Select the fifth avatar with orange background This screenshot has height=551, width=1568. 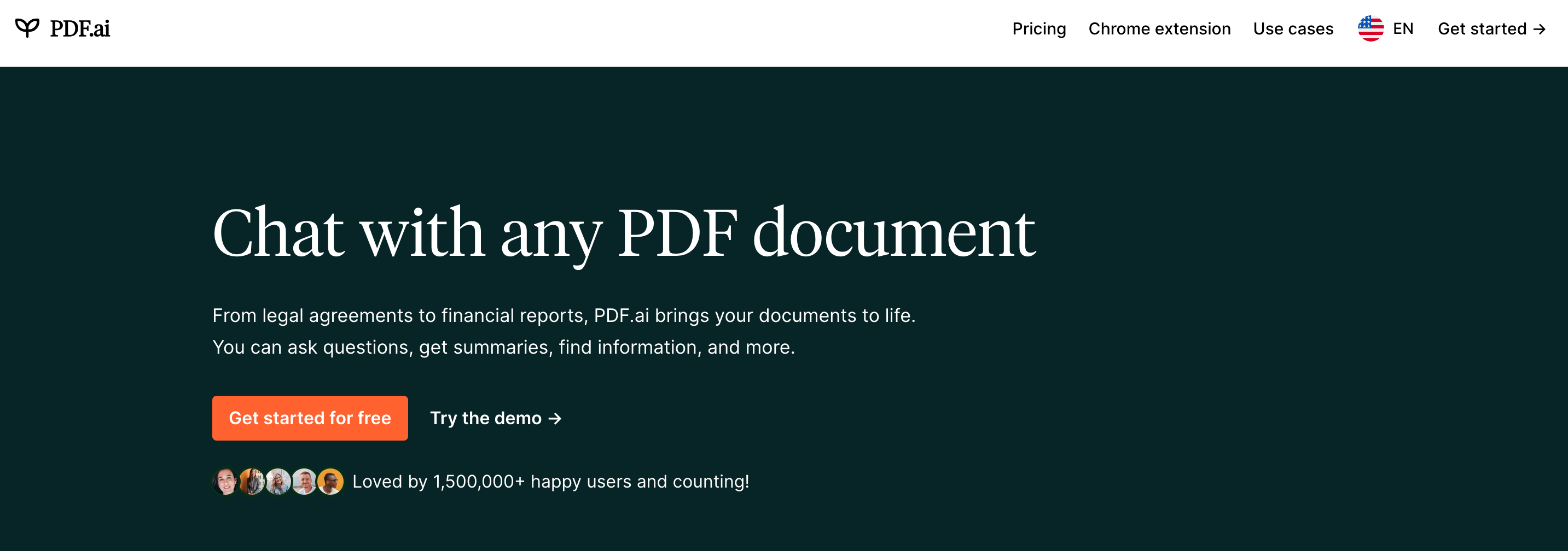pos(330,481)
